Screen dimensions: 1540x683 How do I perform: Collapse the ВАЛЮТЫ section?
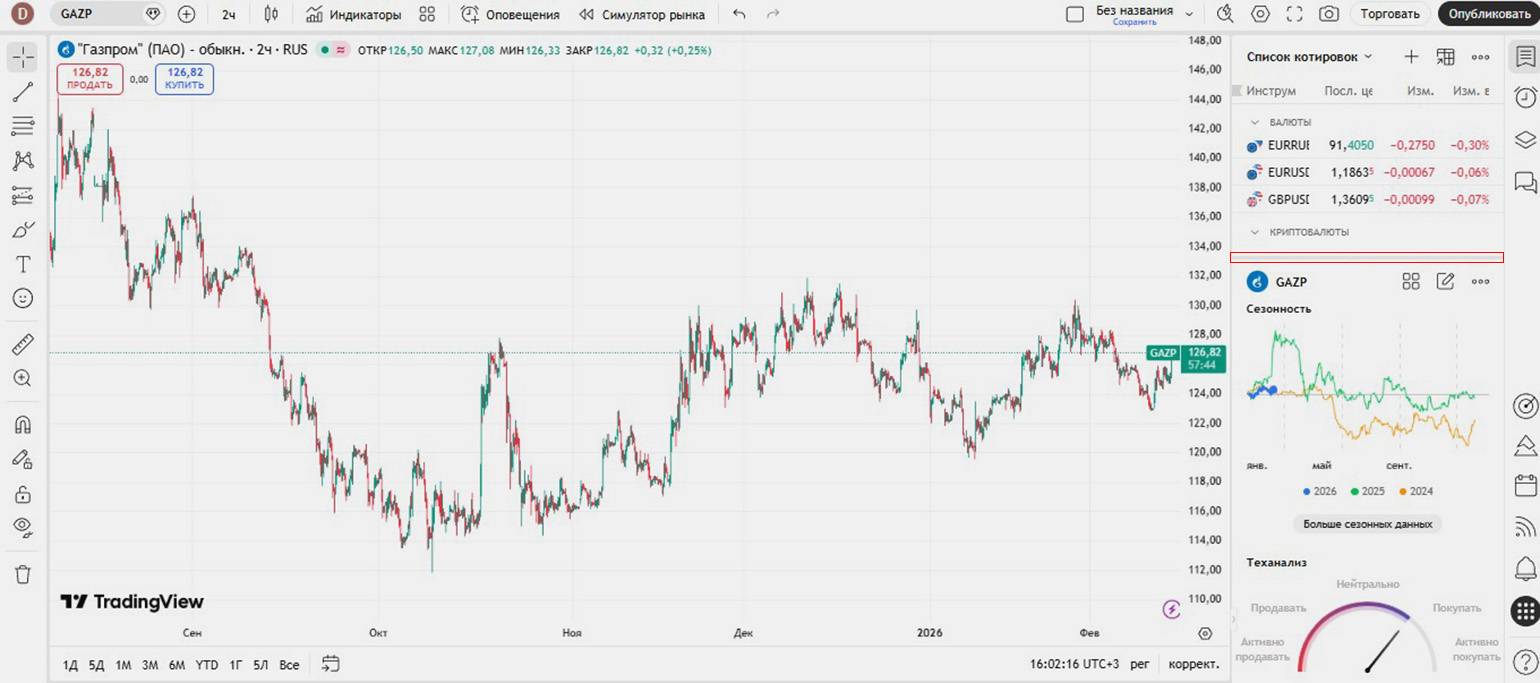[1255, 122]
